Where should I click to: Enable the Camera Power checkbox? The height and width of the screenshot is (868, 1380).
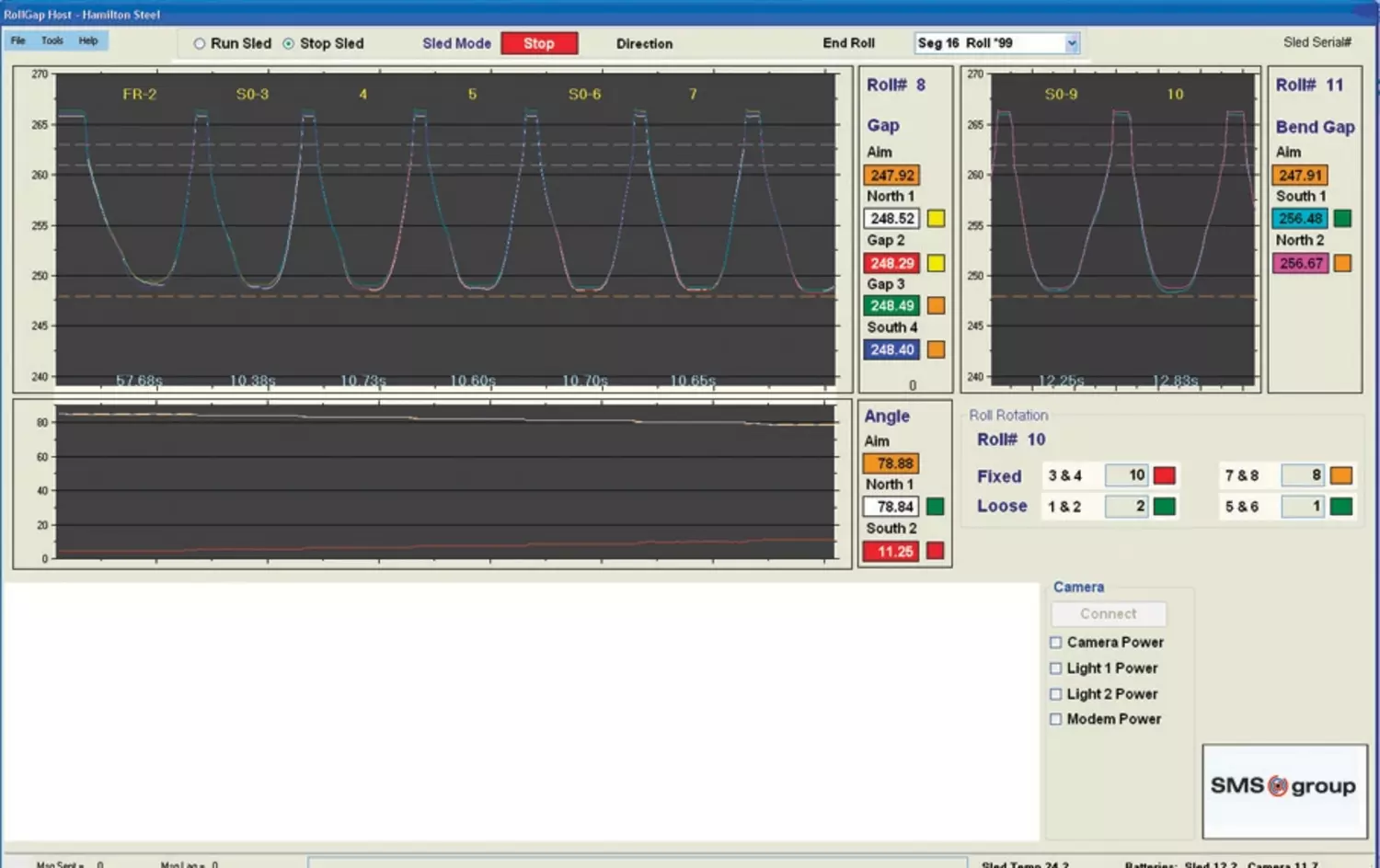tap(1056, 643)
